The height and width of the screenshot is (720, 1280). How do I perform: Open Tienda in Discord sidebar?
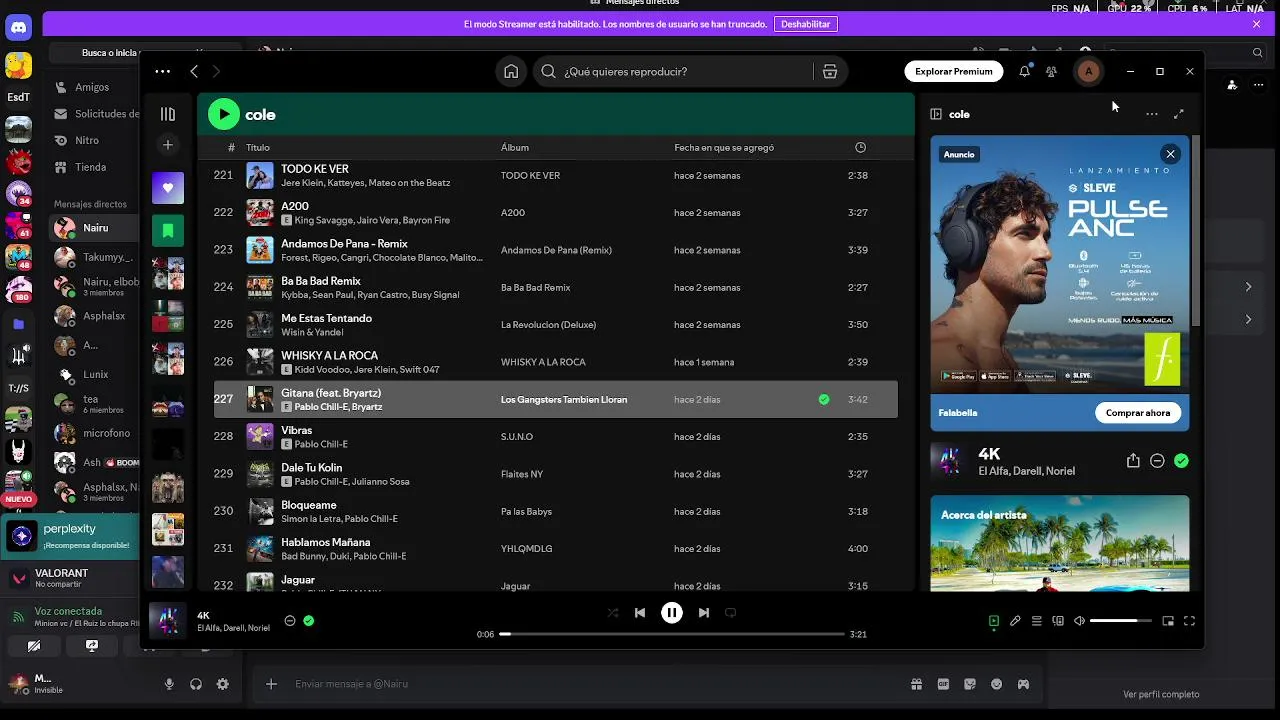coord(91,167)
